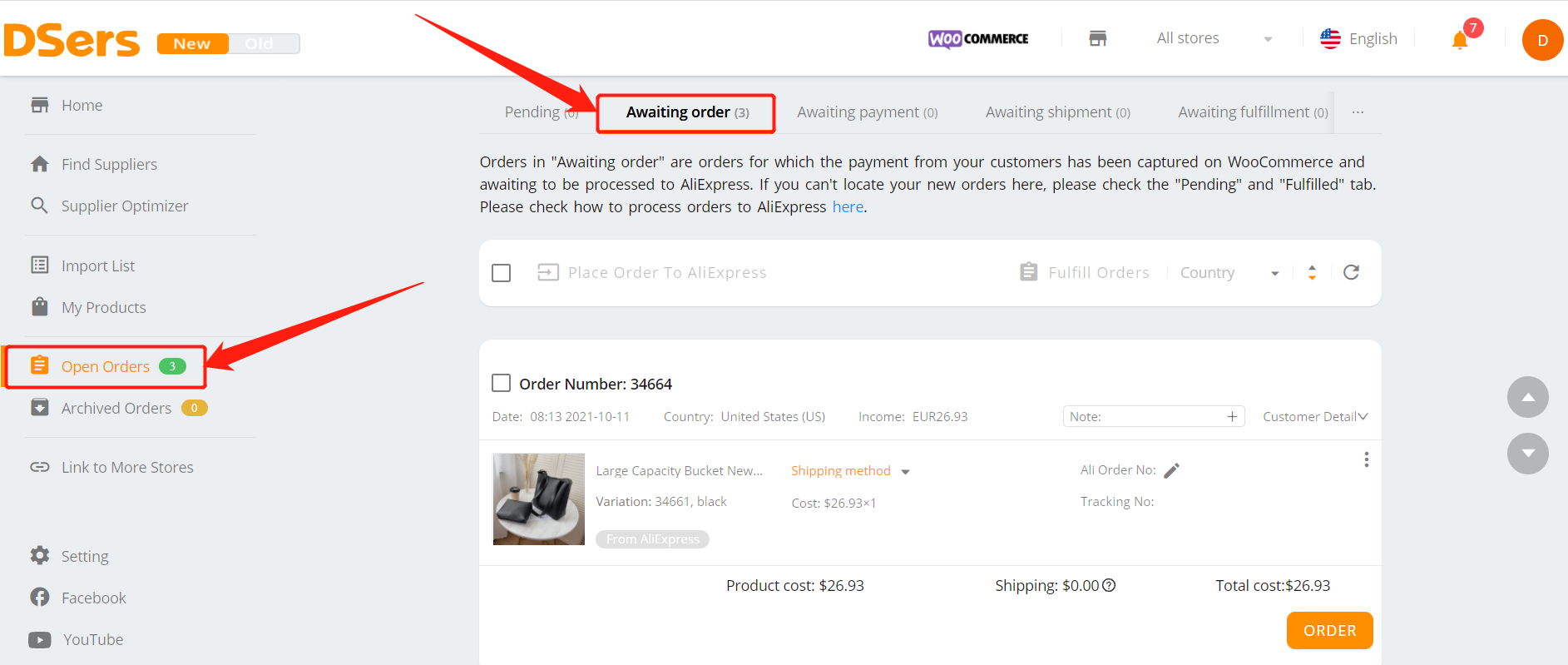Open the order item three-dots menu
The height and width of the screenshot is (665, 1568).
pos(1366,459)
